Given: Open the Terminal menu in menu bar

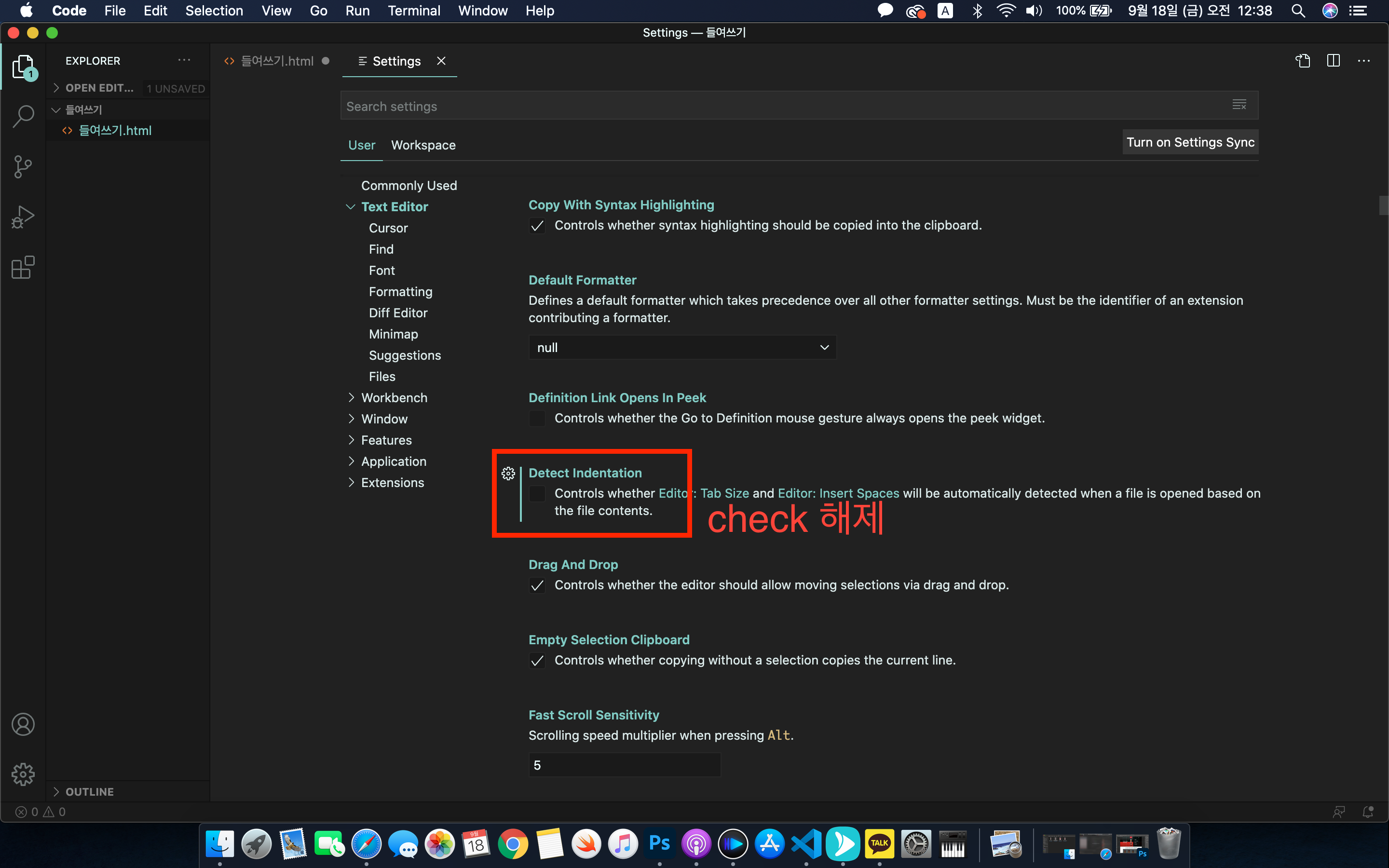Looking at the screenshot, I should [x=413, y=11].
